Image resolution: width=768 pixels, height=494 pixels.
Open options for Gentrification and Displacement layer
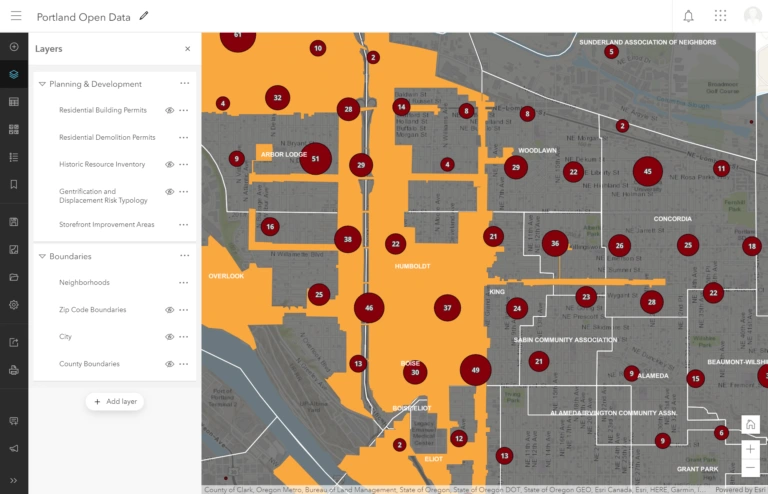(184, 192)
